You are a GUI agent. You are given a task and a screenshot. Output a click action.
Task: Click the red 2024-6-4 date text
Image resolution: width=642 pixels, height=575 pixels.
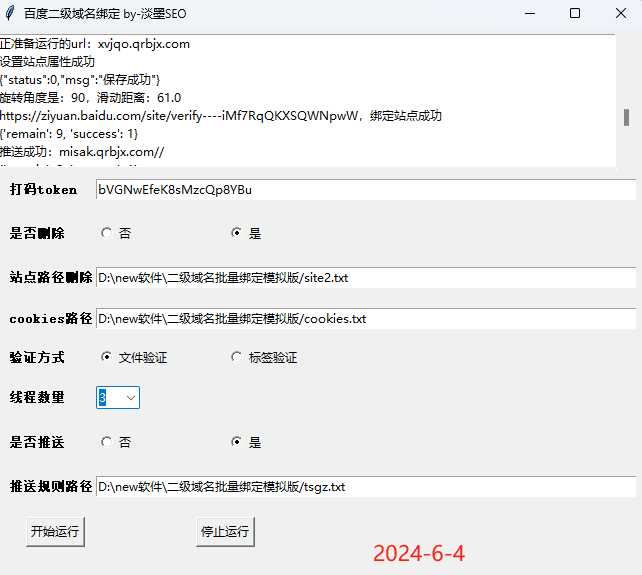coord(419,553)
